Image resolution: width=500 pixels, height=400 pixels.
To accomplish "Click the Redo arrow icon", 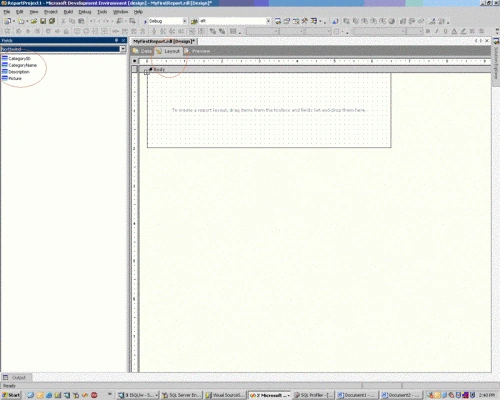I will [105, 21].
